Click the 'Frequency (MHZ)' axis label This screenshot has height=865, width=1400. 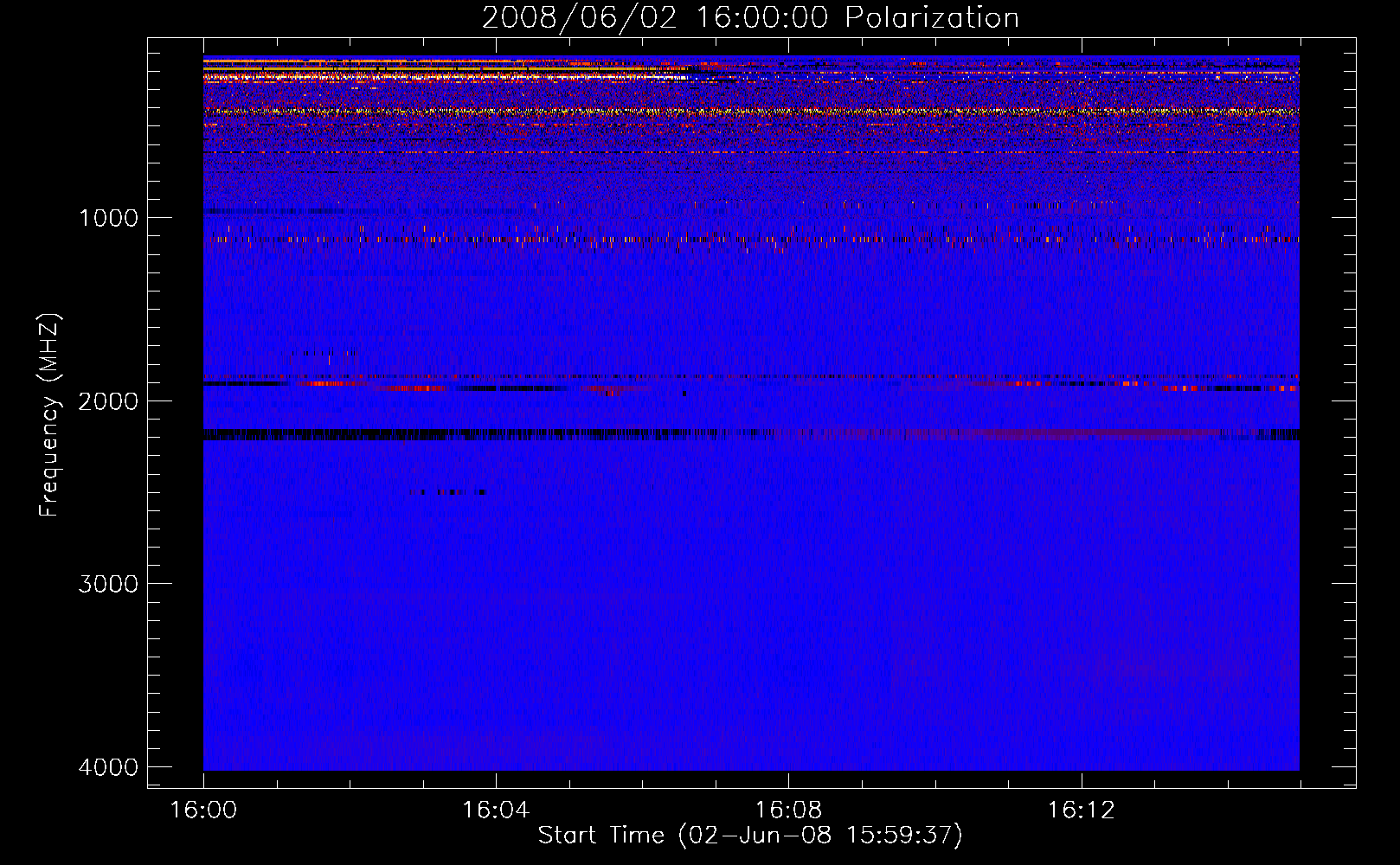49,415
